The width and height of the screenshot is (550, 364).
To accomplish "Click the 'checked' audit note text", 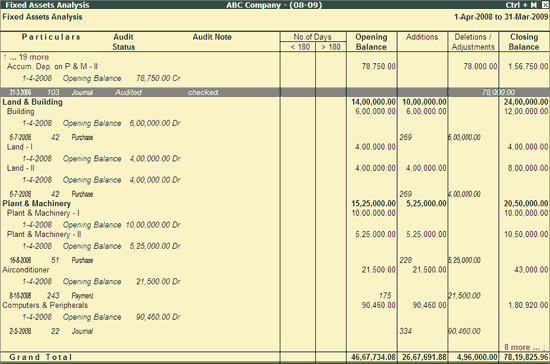I will click(x=203, y=92).
